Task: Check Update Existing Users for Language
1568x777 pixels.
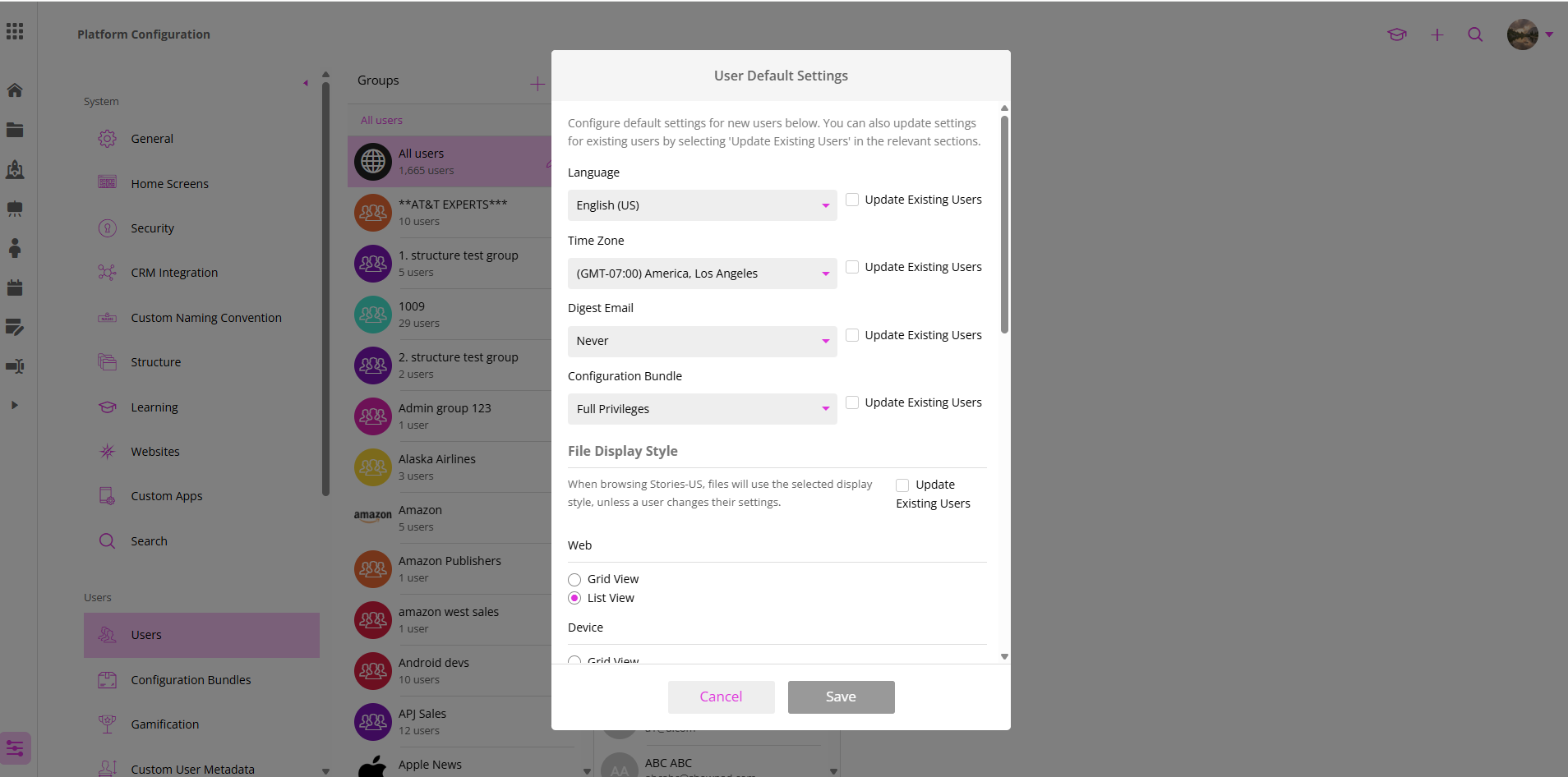Action: coord(852,200)
